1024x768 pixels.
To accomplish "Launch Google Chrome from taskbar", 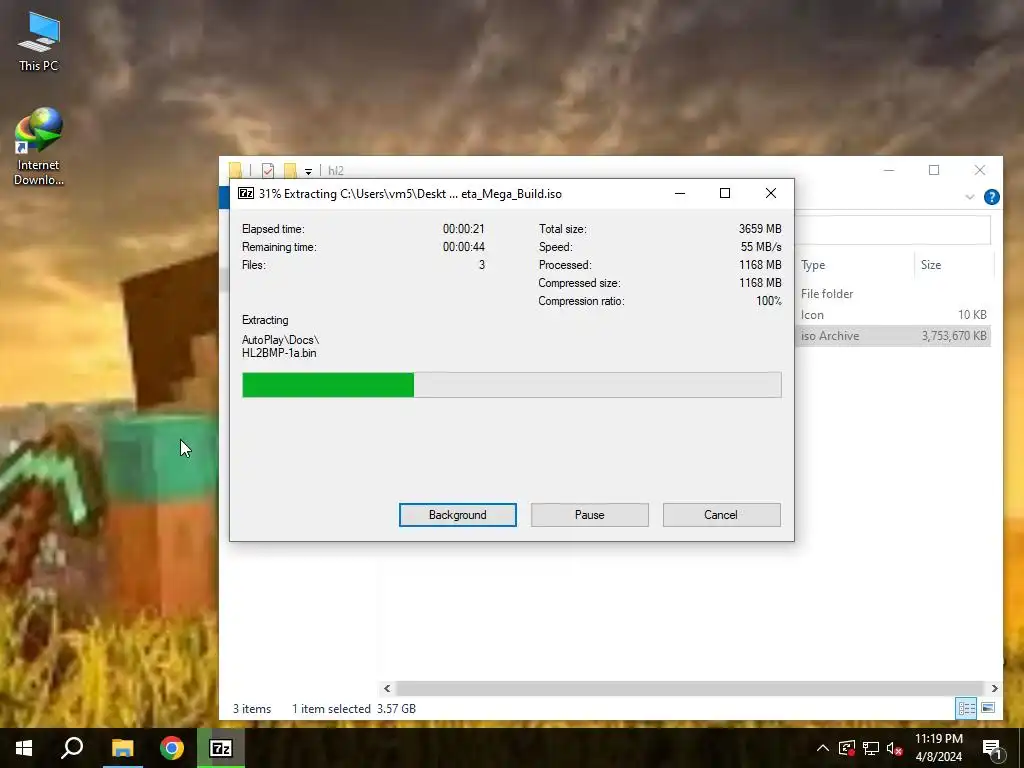I will 172,748.
